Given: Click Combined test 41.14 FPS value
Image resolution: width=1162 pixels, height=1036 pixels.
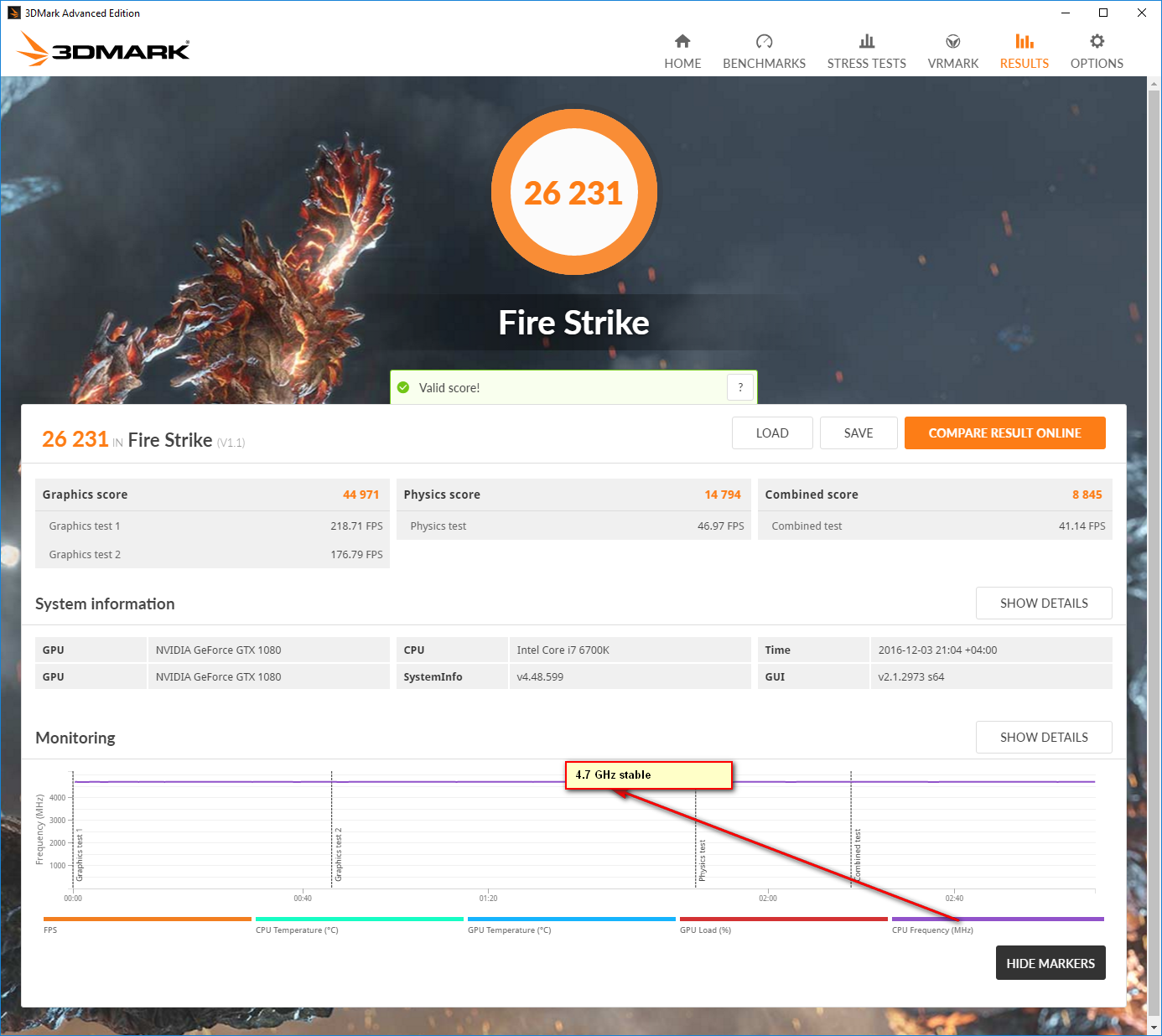Looking at the screenshot, I should click(1082, 526).
